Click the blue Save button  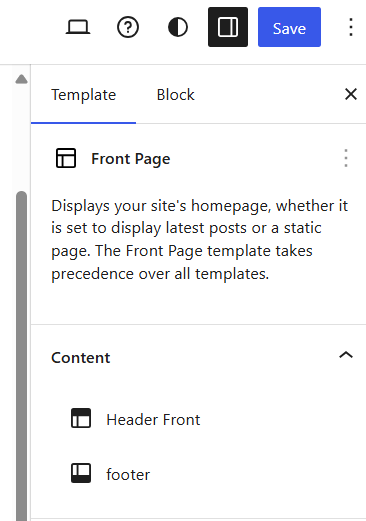click(x=289, y=27)
